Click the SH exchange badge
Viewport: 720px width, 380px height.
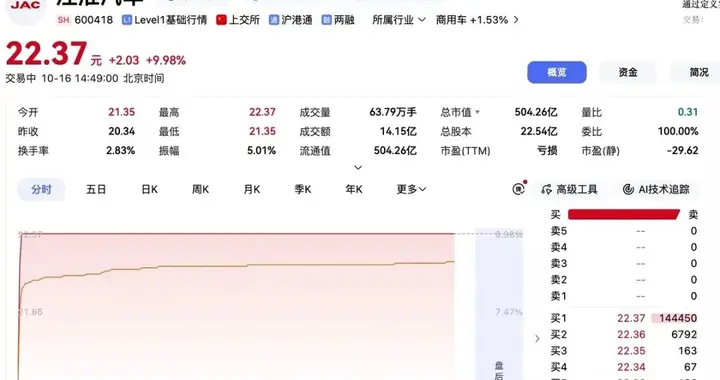[63, 20]
